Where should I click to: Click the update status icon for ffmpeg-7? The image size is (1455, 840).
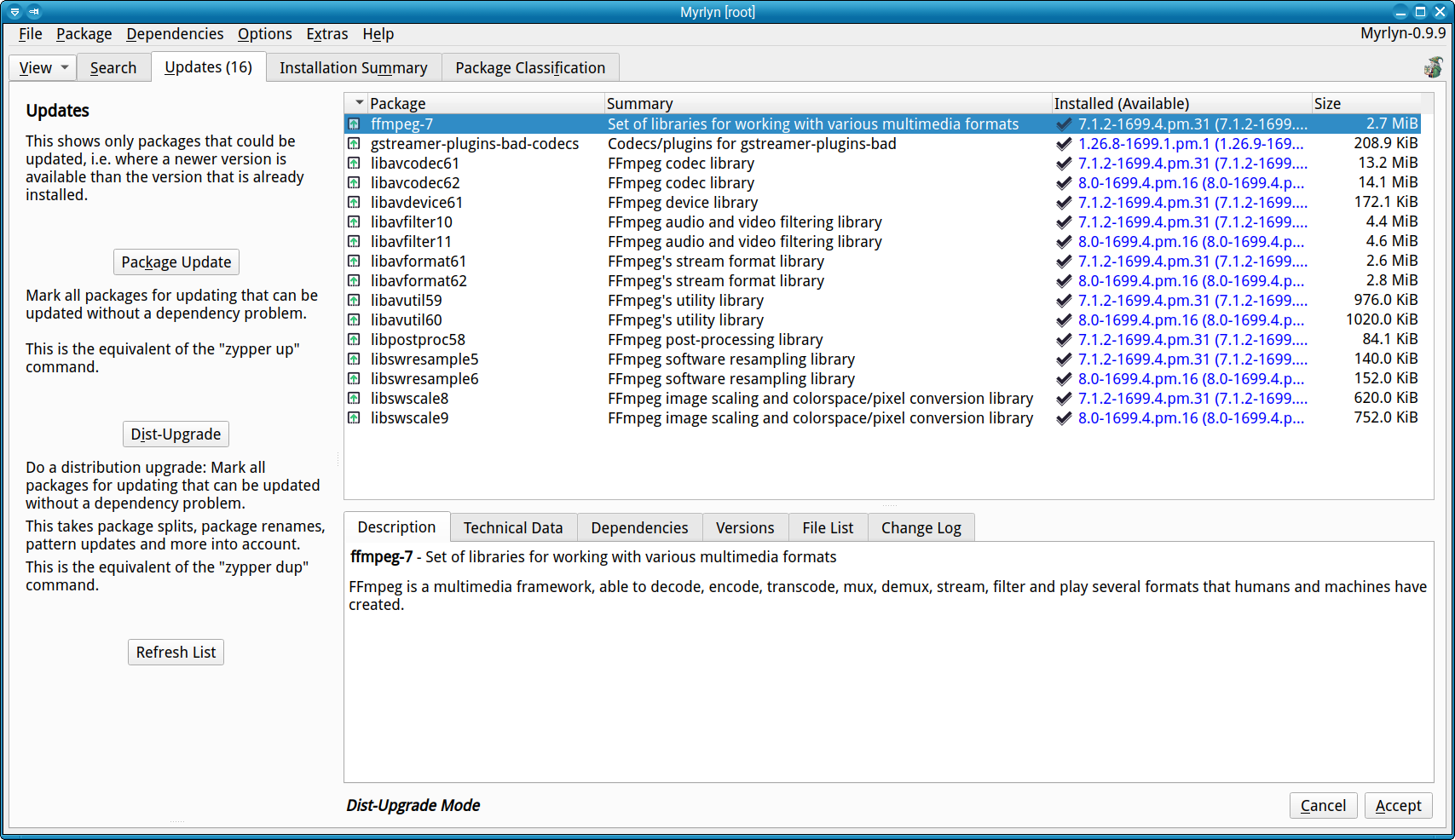point(354,124)
